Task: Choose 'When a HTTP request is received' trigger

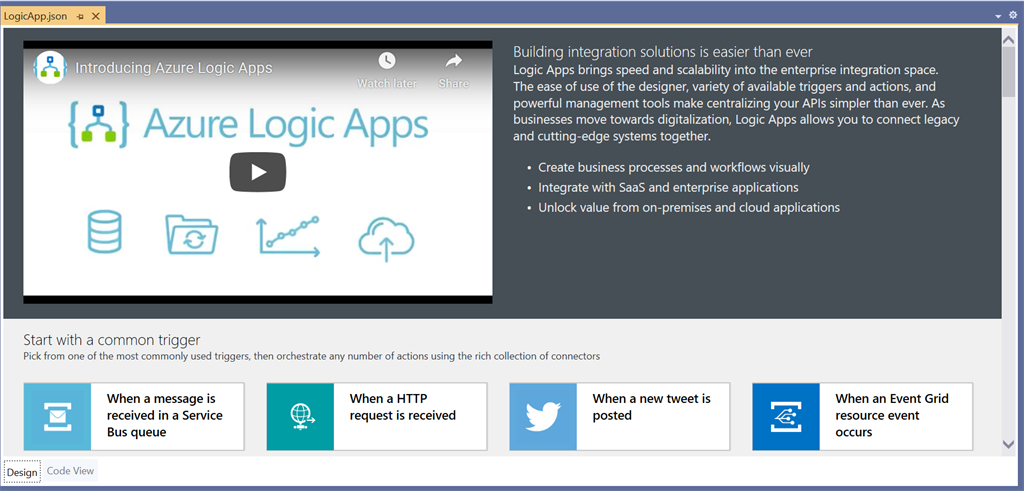Action: (x=377, y=417)
